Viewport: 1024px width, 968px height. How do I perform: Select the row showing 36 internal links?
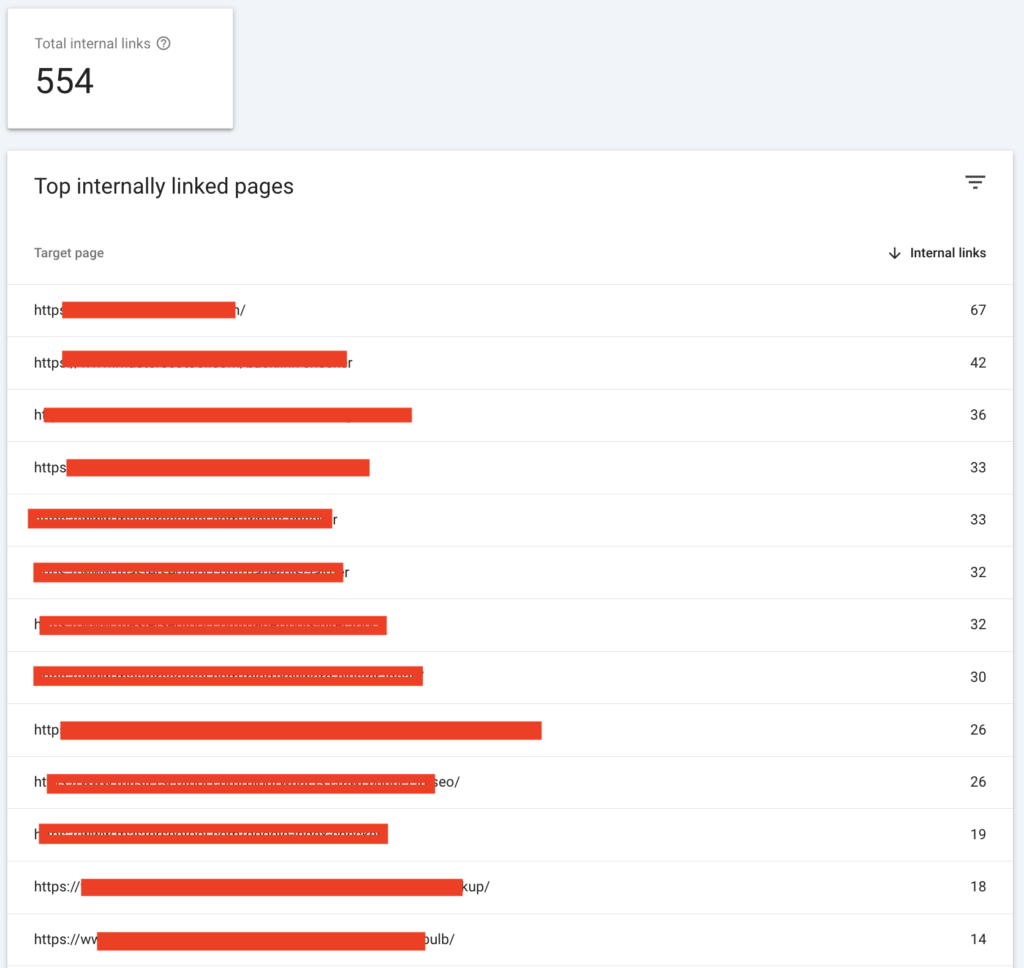225,415
